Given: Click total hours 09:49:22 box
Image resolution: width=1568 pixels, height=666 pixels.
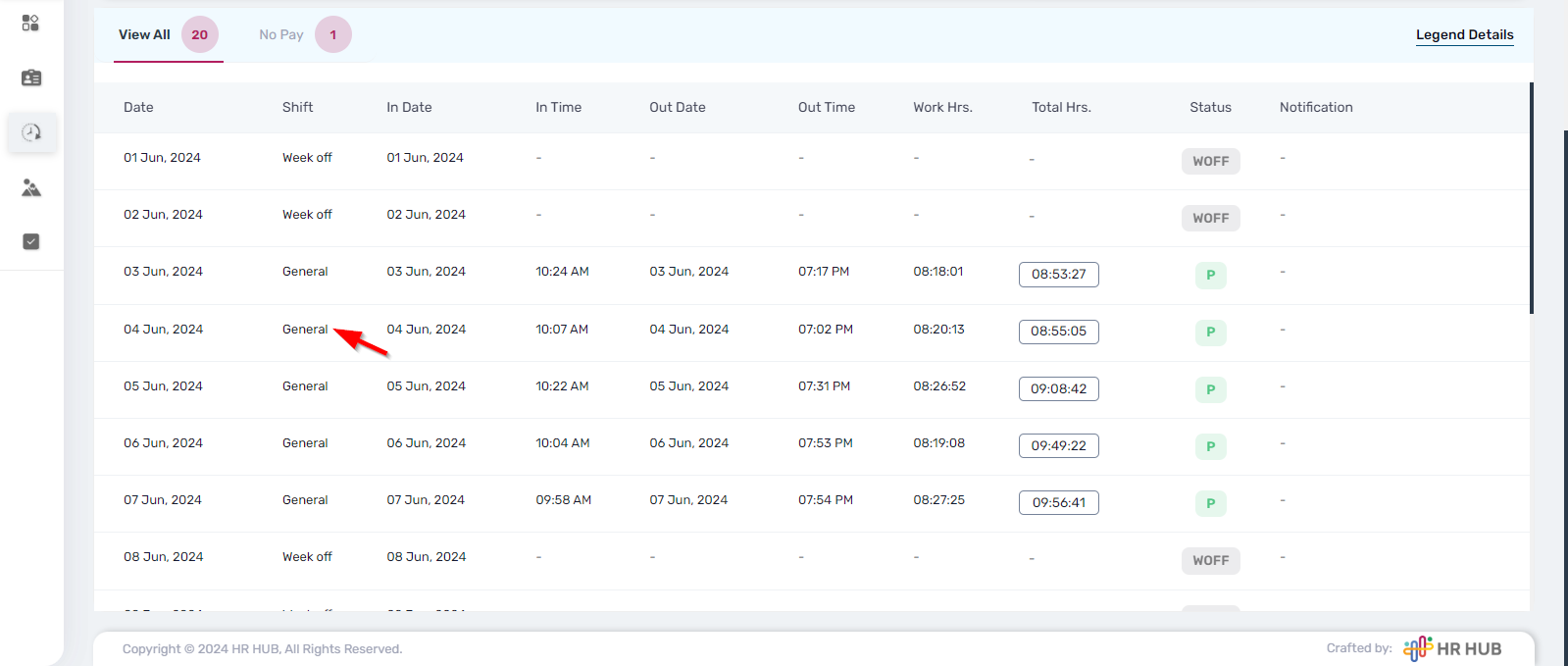Looking at the screenshot, I should 1058,445.
